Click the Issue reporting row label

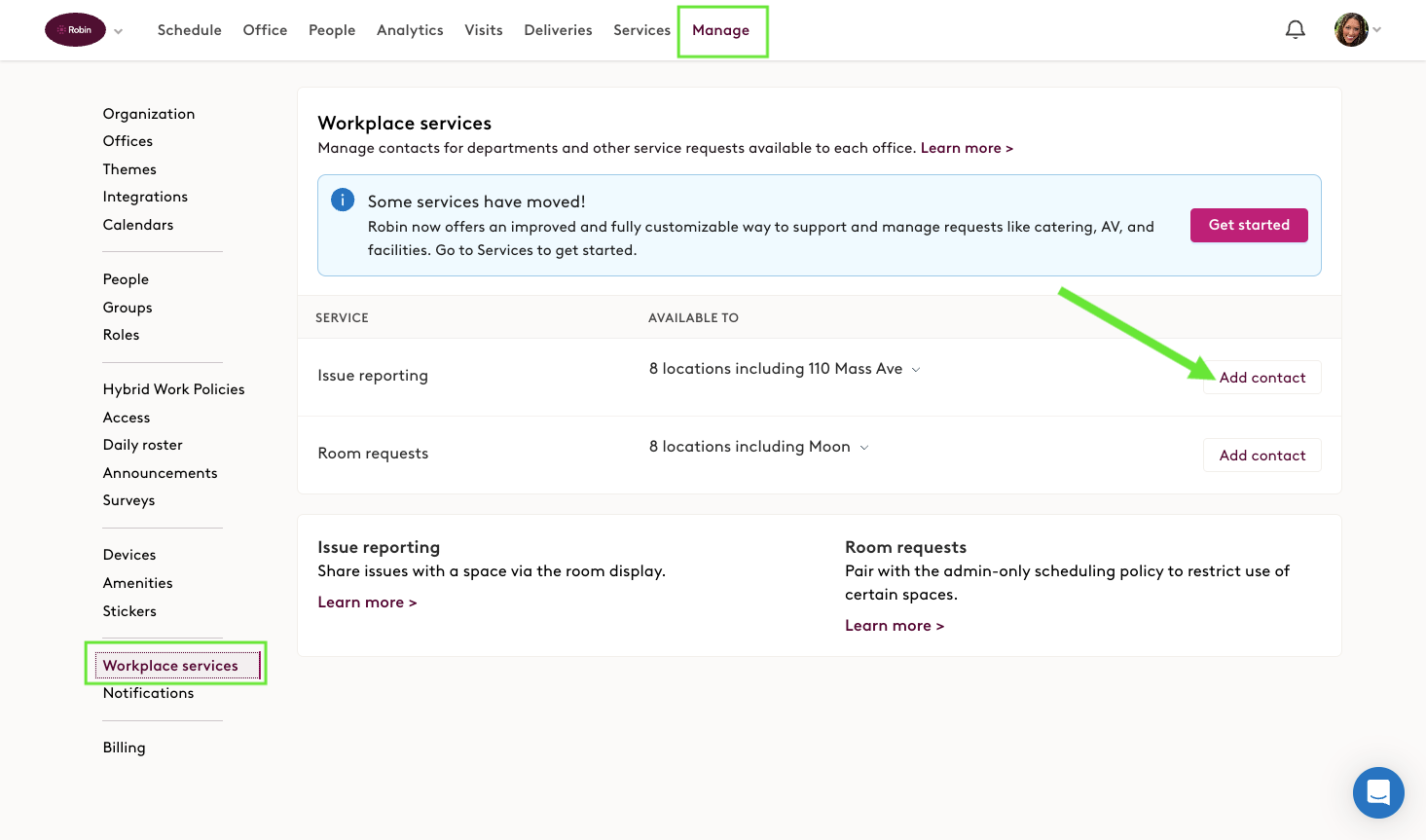(x=373, y=376)
